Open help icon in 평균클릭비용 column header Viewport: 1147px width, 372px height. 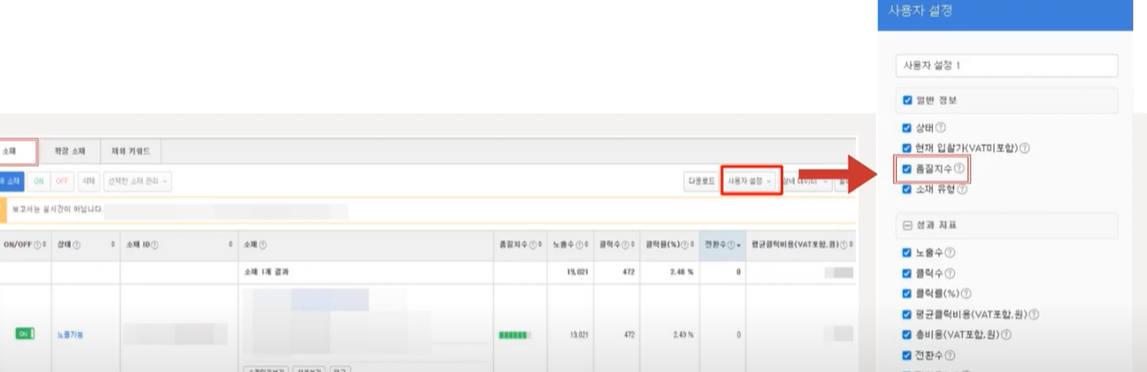(x=842, y=245)
